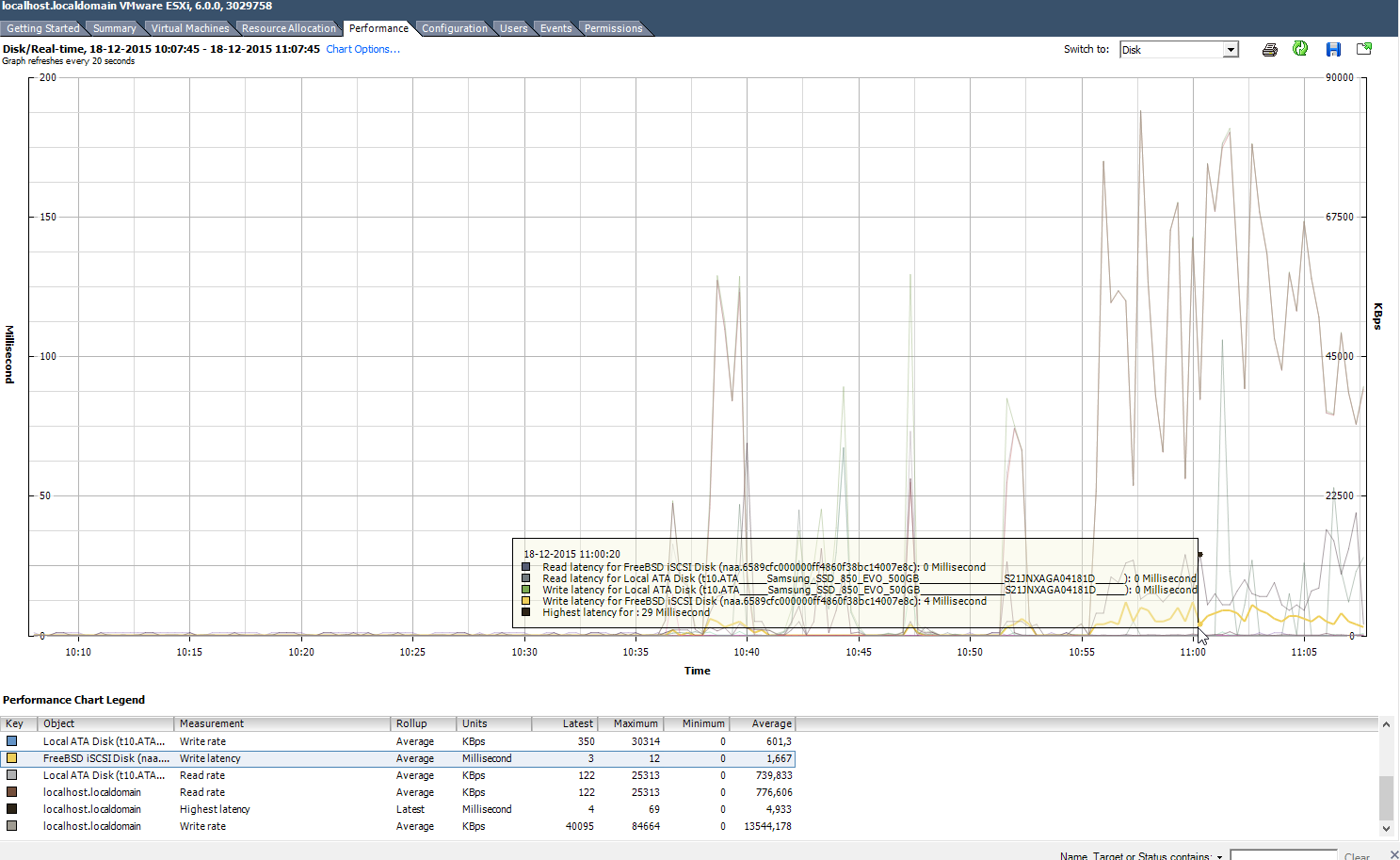Save the chart with the floppy disk icon
1400x860 pixels.
pos(1333,50)
